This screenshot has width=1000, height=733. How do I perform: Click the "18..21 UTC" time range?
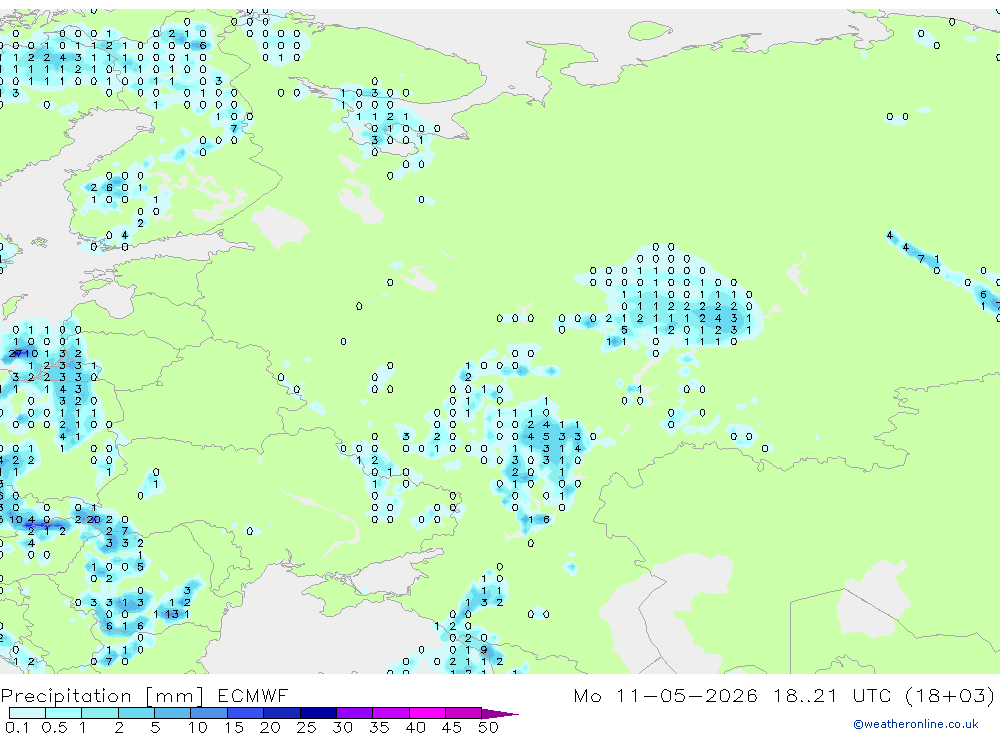point(830,695)
